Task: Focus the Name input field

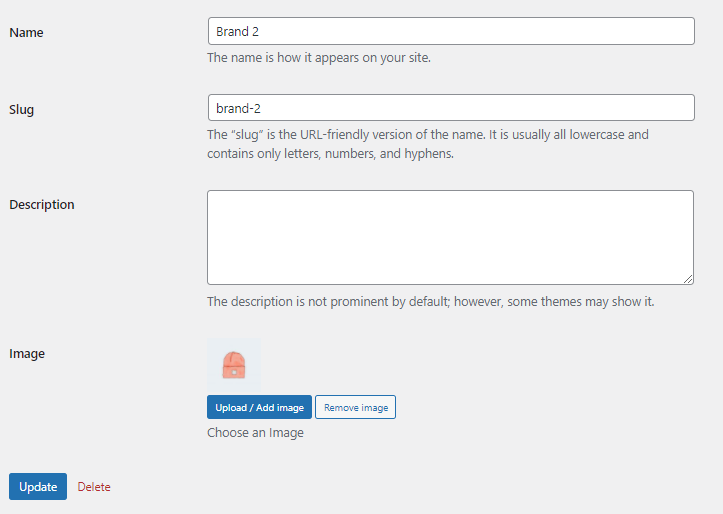Action: (450, 31)
